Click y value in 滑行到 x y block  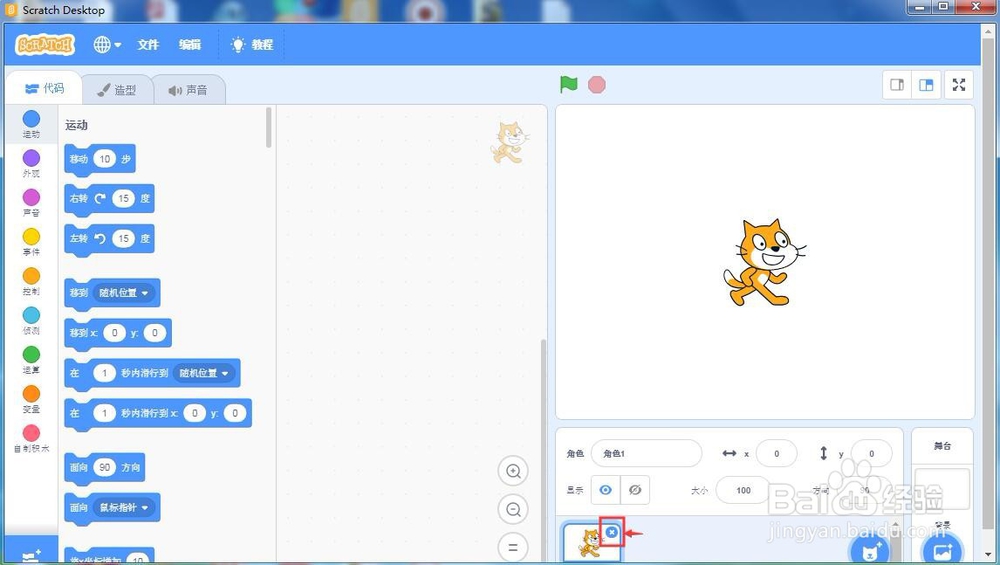point(235,413)
